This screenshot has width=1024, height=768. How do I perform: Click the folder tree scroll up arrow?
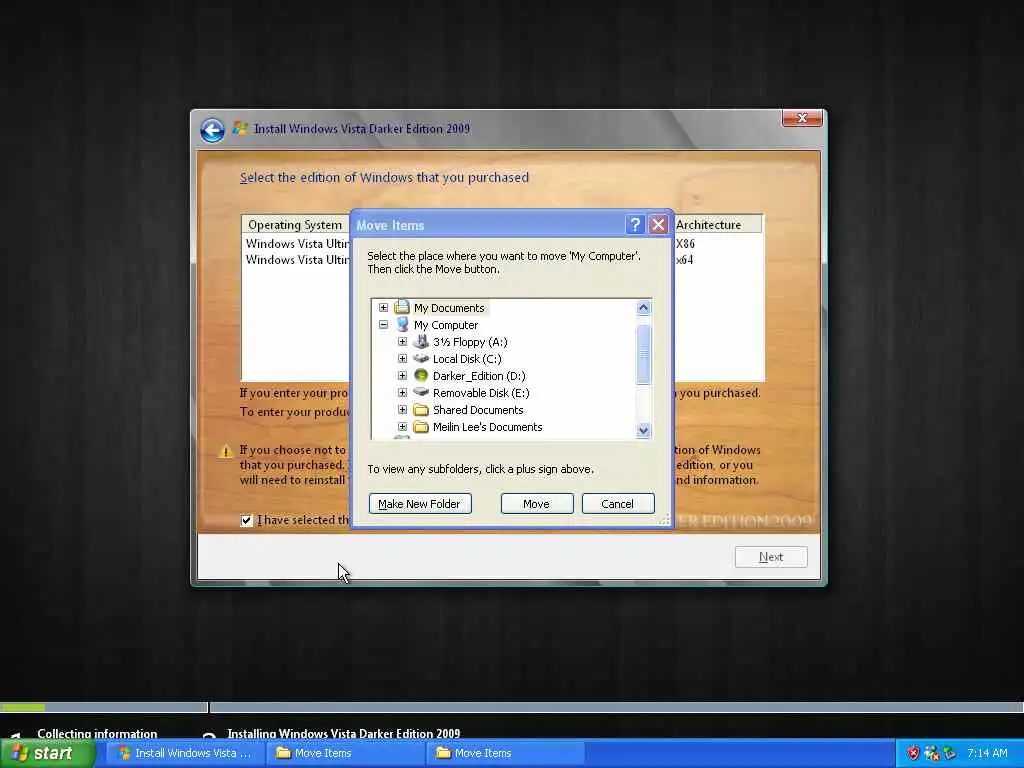[x=643, y=308]
